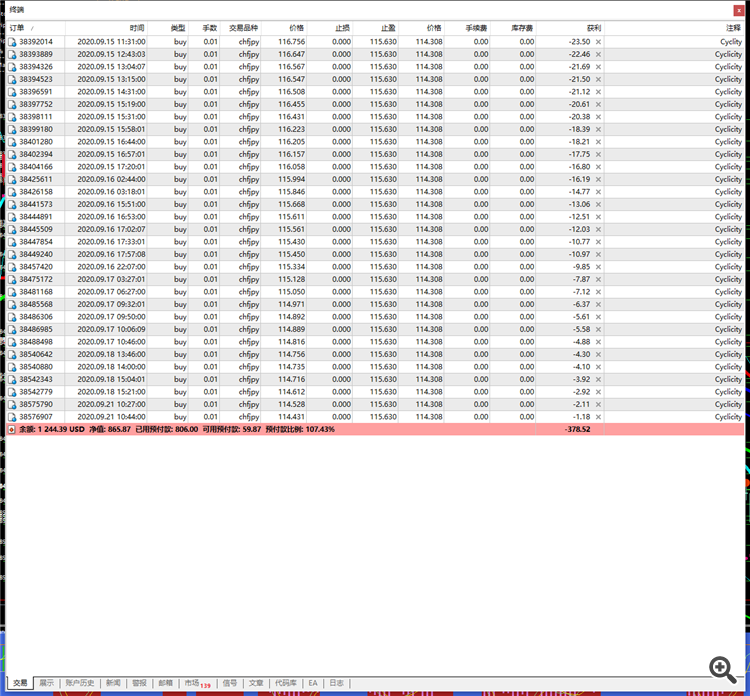Click the order icon for 38393889

(x=12, y=55)
